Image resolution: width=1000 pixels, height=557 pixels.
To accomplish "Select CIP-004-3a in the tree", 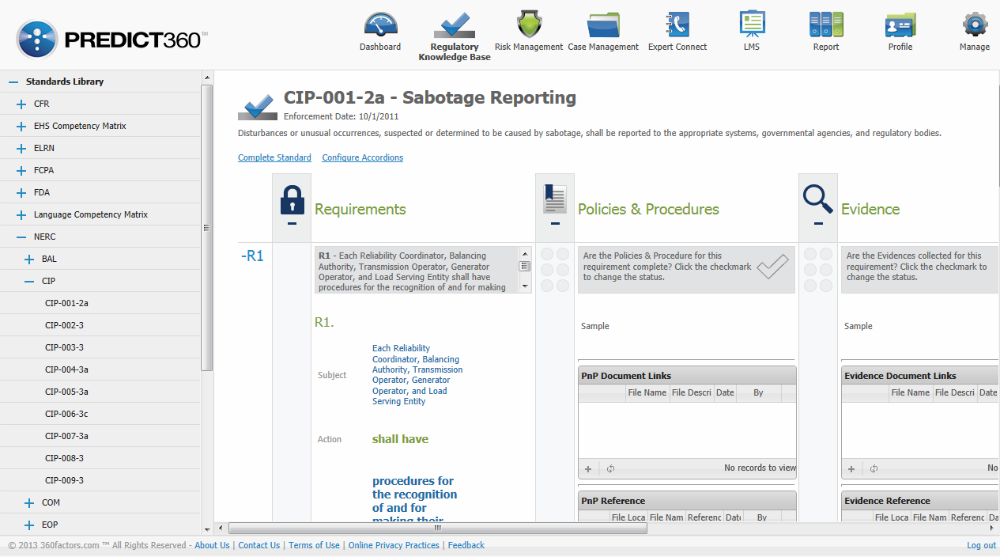I will click(66, 369).
